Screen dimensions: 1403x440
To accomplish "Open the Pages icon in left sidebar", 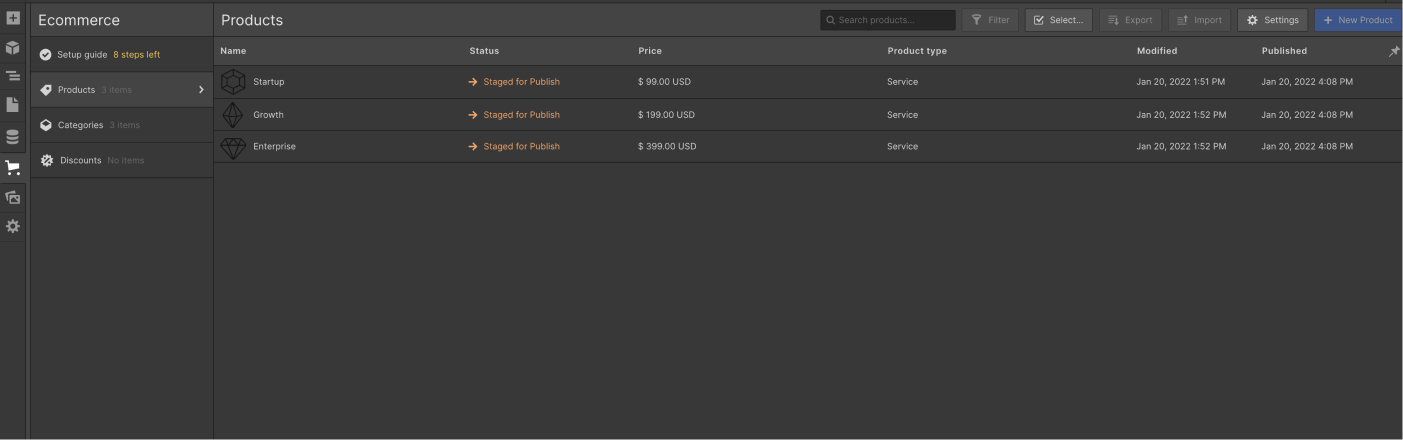I will pyautogui.click(x=13, y=105).
